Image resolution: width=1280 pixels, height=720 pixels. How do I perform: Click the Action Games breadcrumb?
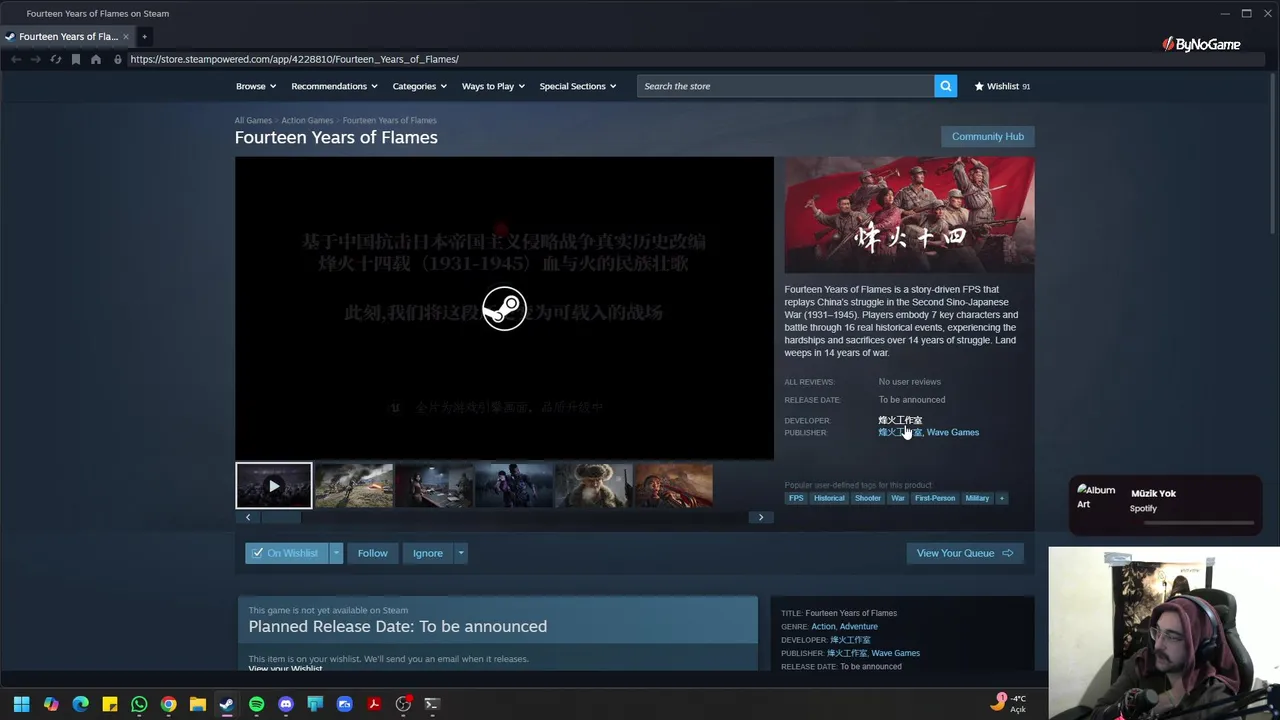[x=307, y=120]
